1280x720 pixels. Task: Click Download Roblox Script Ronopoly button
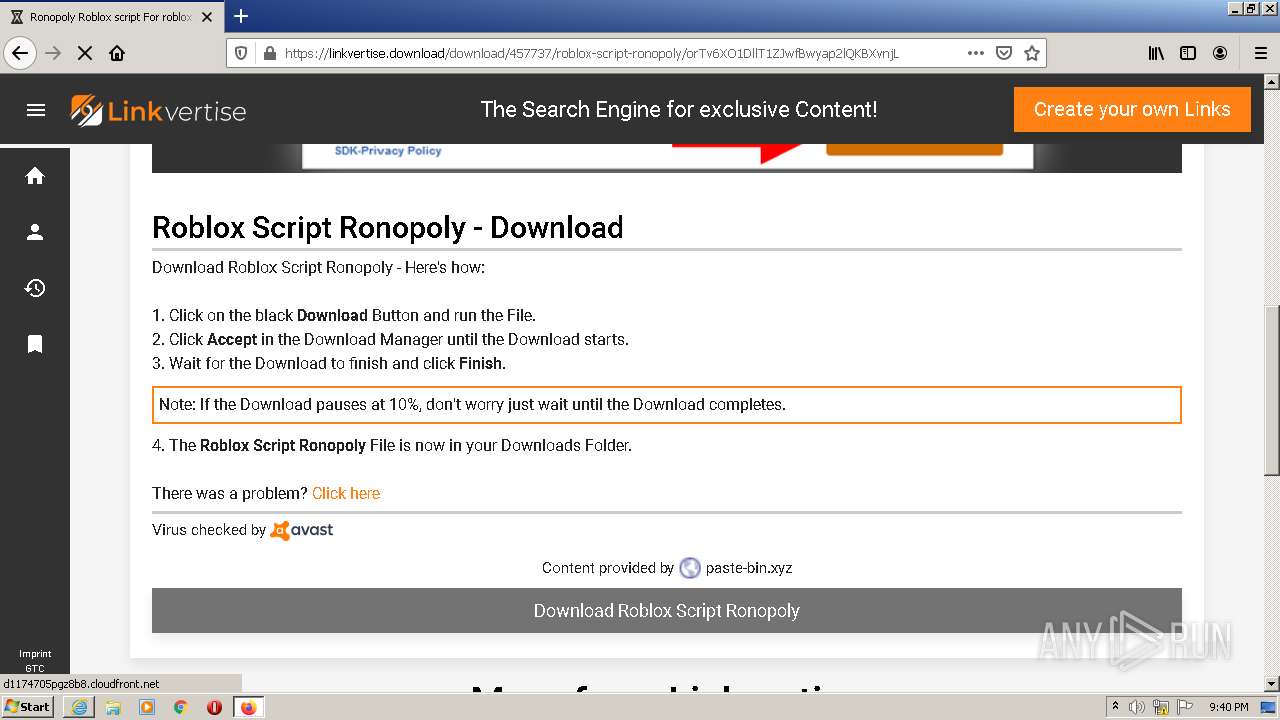[667, 610]
